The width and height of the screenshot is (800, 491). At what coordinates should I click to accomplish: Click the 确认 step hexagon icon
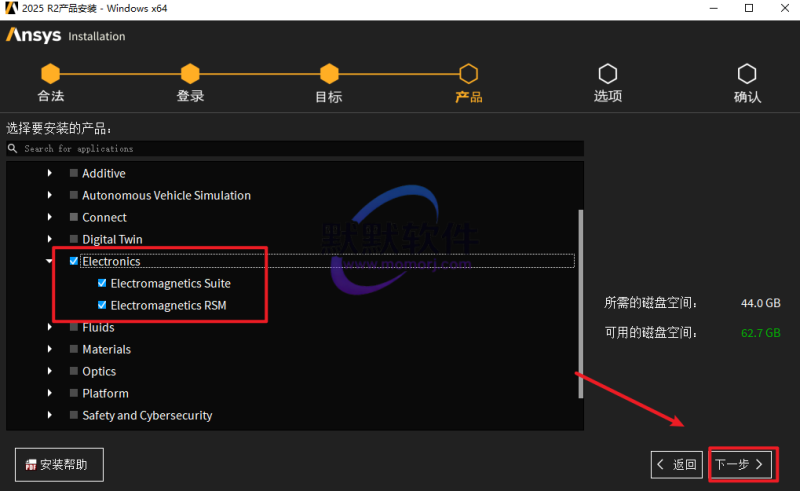click(x=746, y=74)
